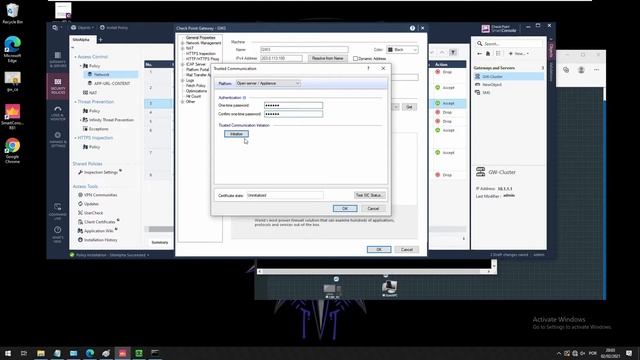Select HTTPS Inspection in Gateway dialog tree
Viewport: 640px width, 360px height.
pos(200,53)
